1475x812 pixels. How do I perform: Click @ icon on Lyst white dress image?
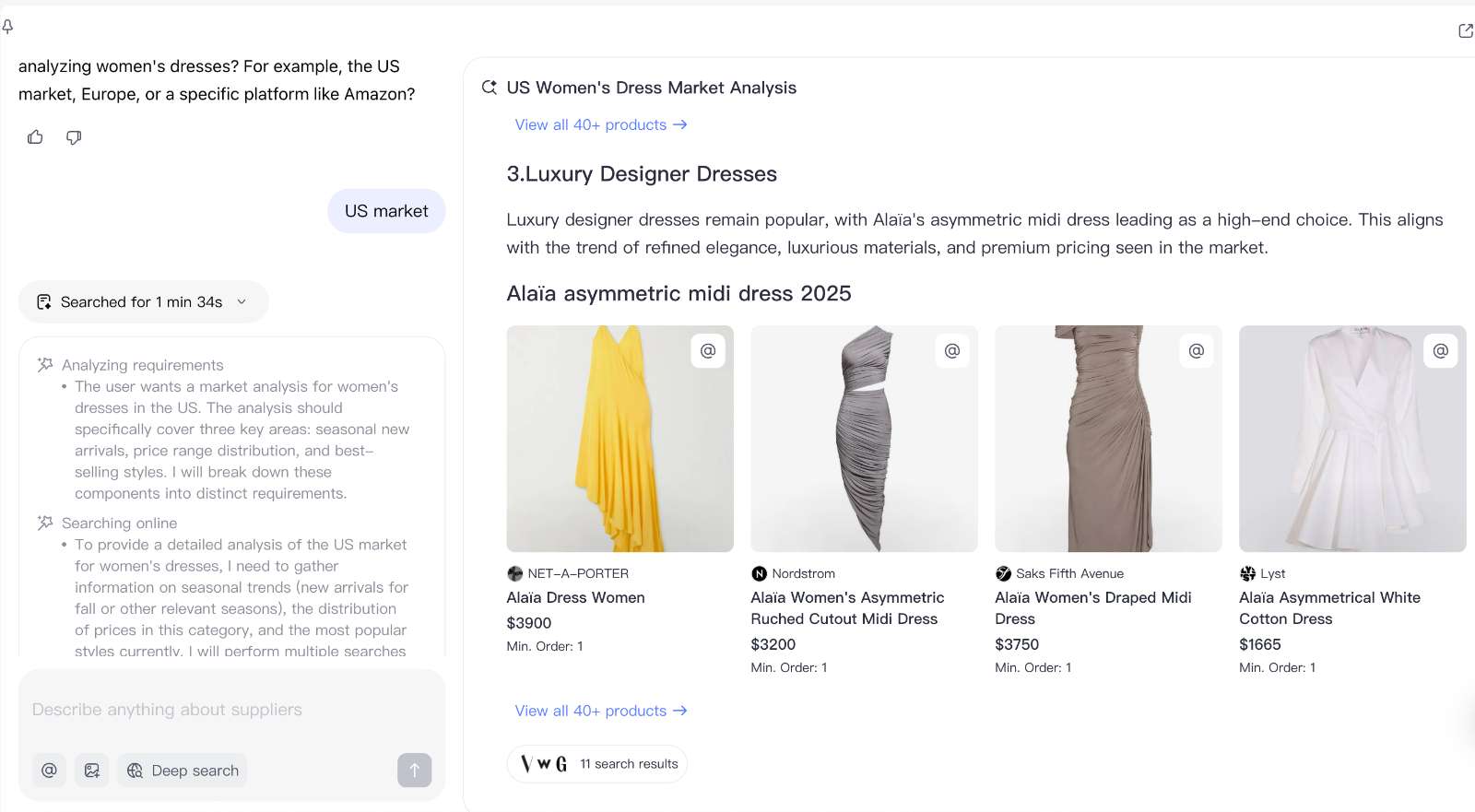[1441, 350]
